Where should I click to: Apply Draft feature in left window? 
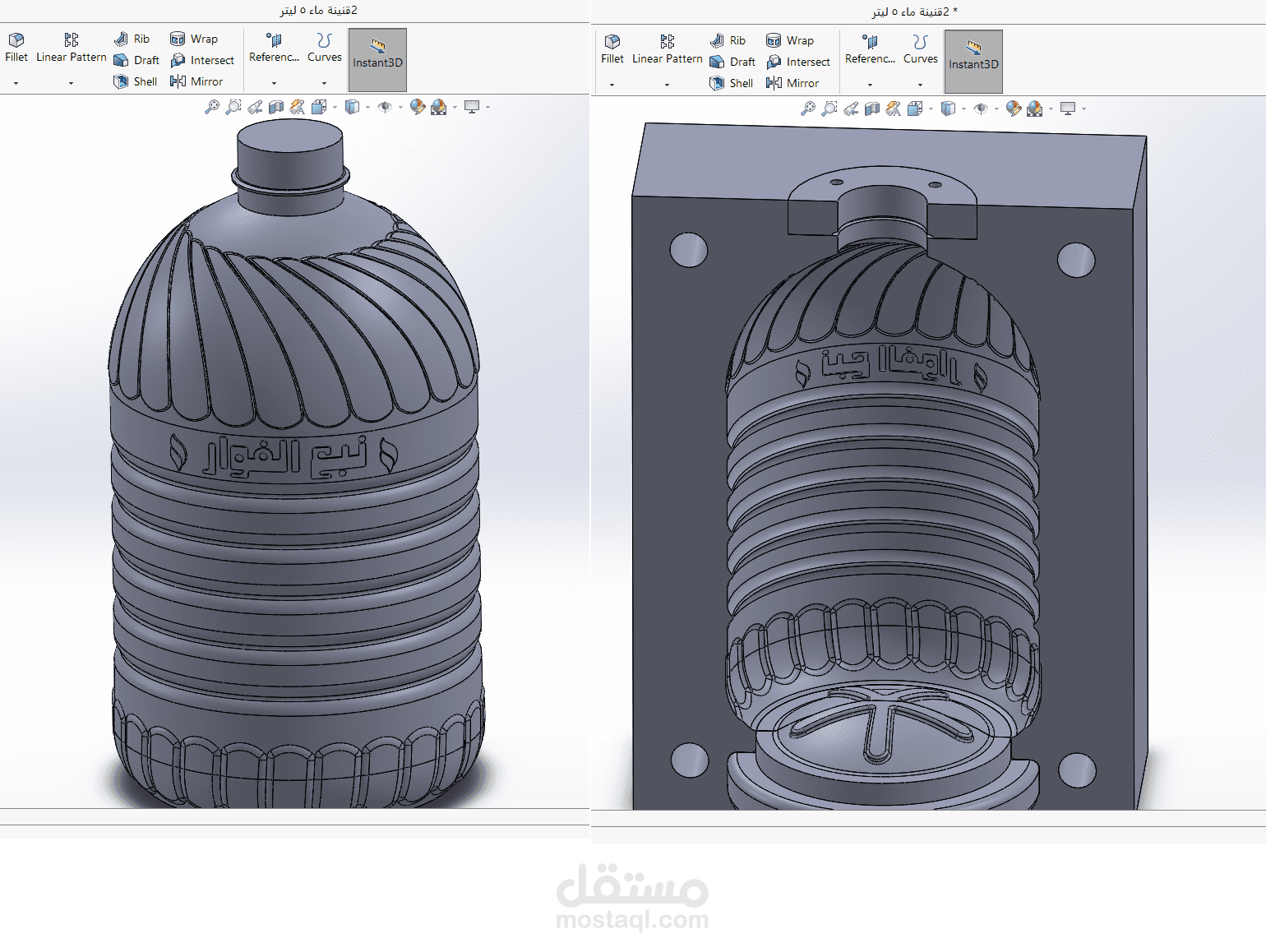point(136,60)
